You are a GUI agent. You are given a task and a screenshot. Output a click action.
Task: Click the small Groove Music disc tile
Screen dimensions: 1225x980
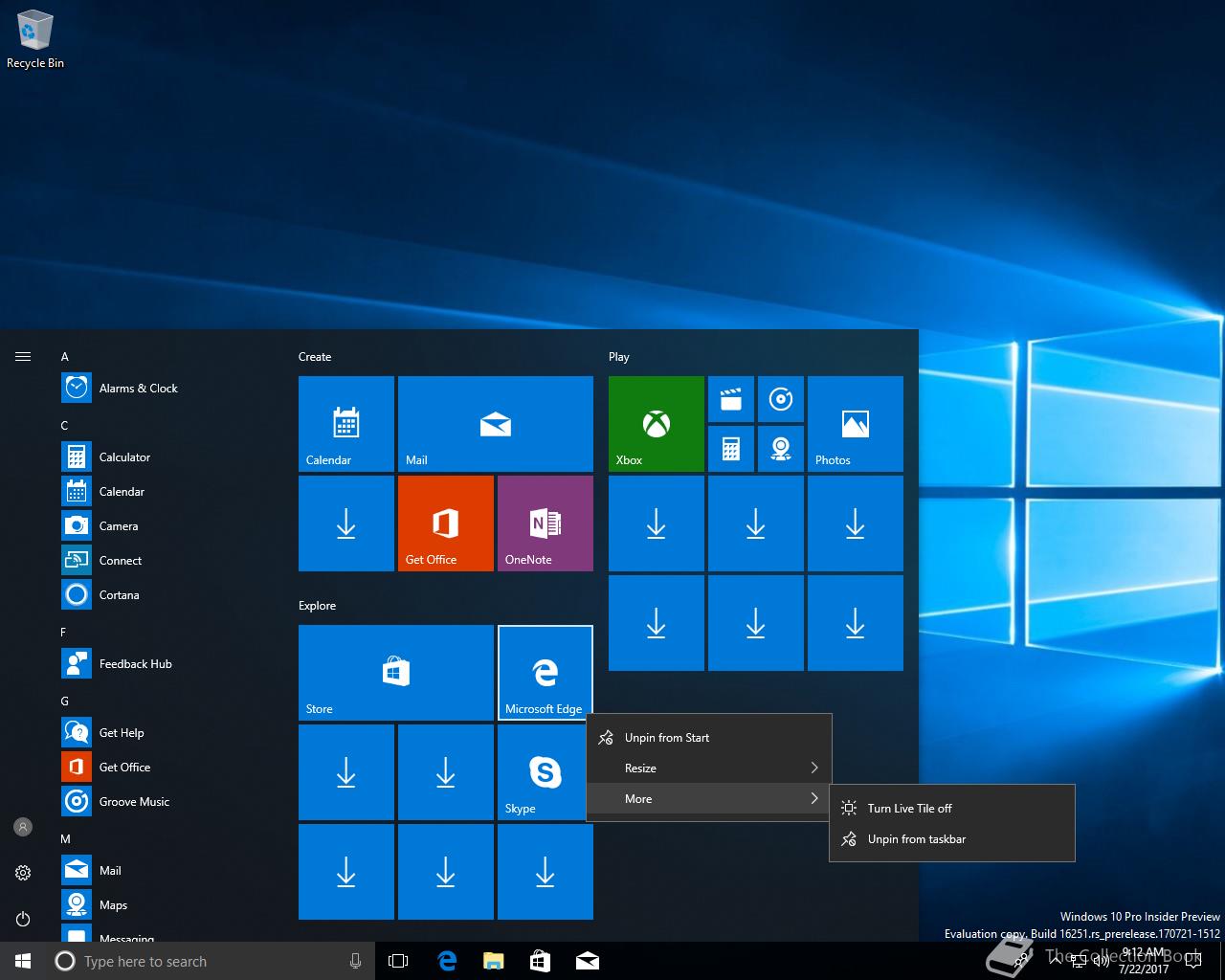point(781,399)
